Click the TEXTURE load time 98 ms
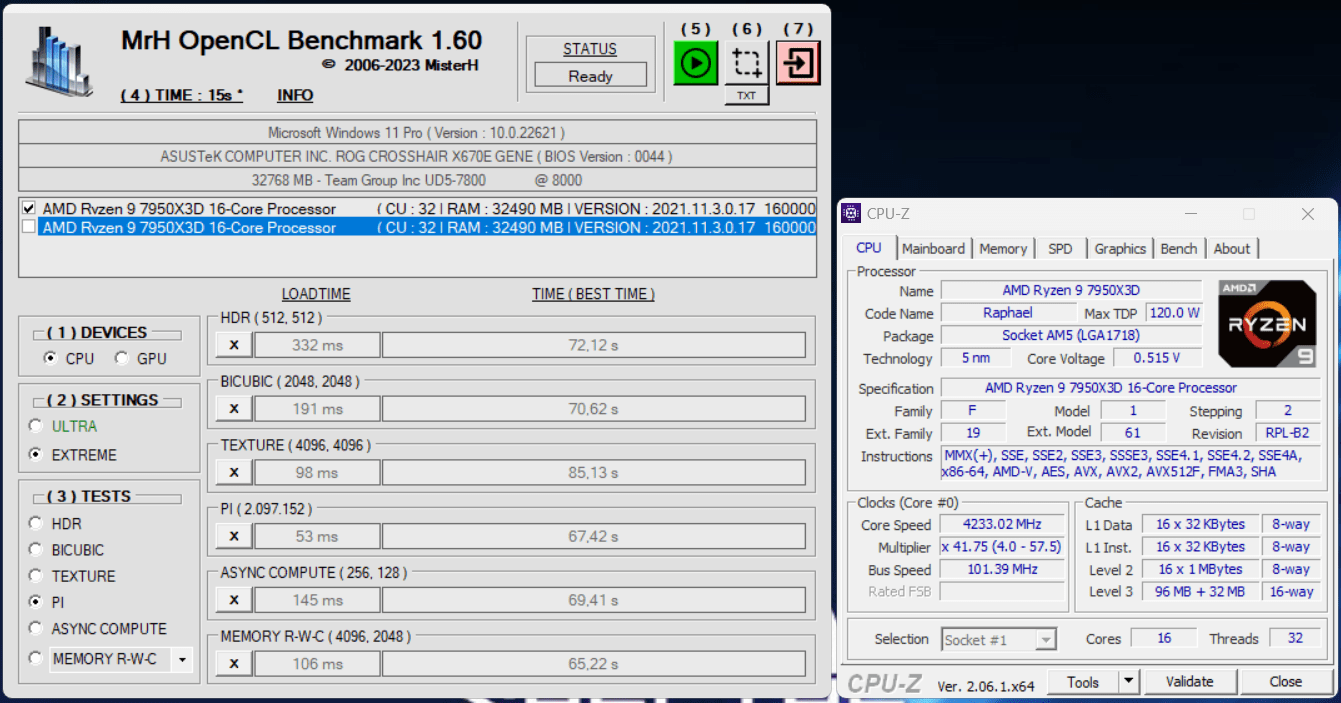Screen dimensions: 1341x703 pos(317,472)
